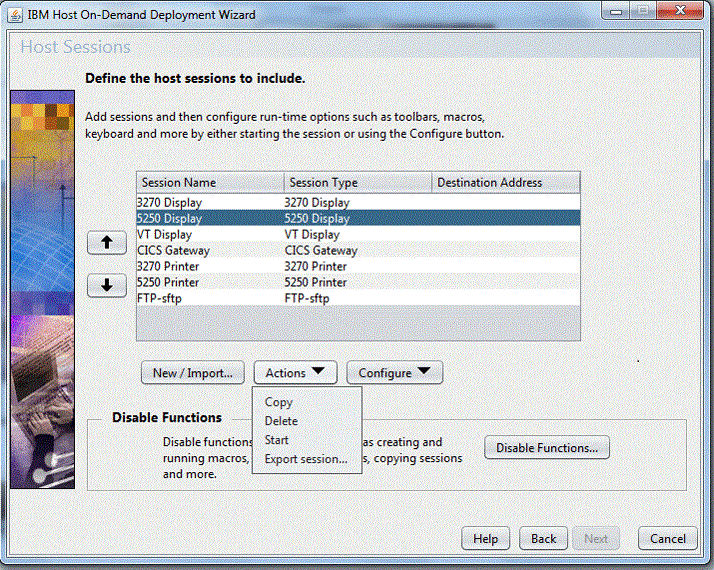
Task: Open the Actions dropdown button
Action: pyautogui.click(x=295, y=372)
